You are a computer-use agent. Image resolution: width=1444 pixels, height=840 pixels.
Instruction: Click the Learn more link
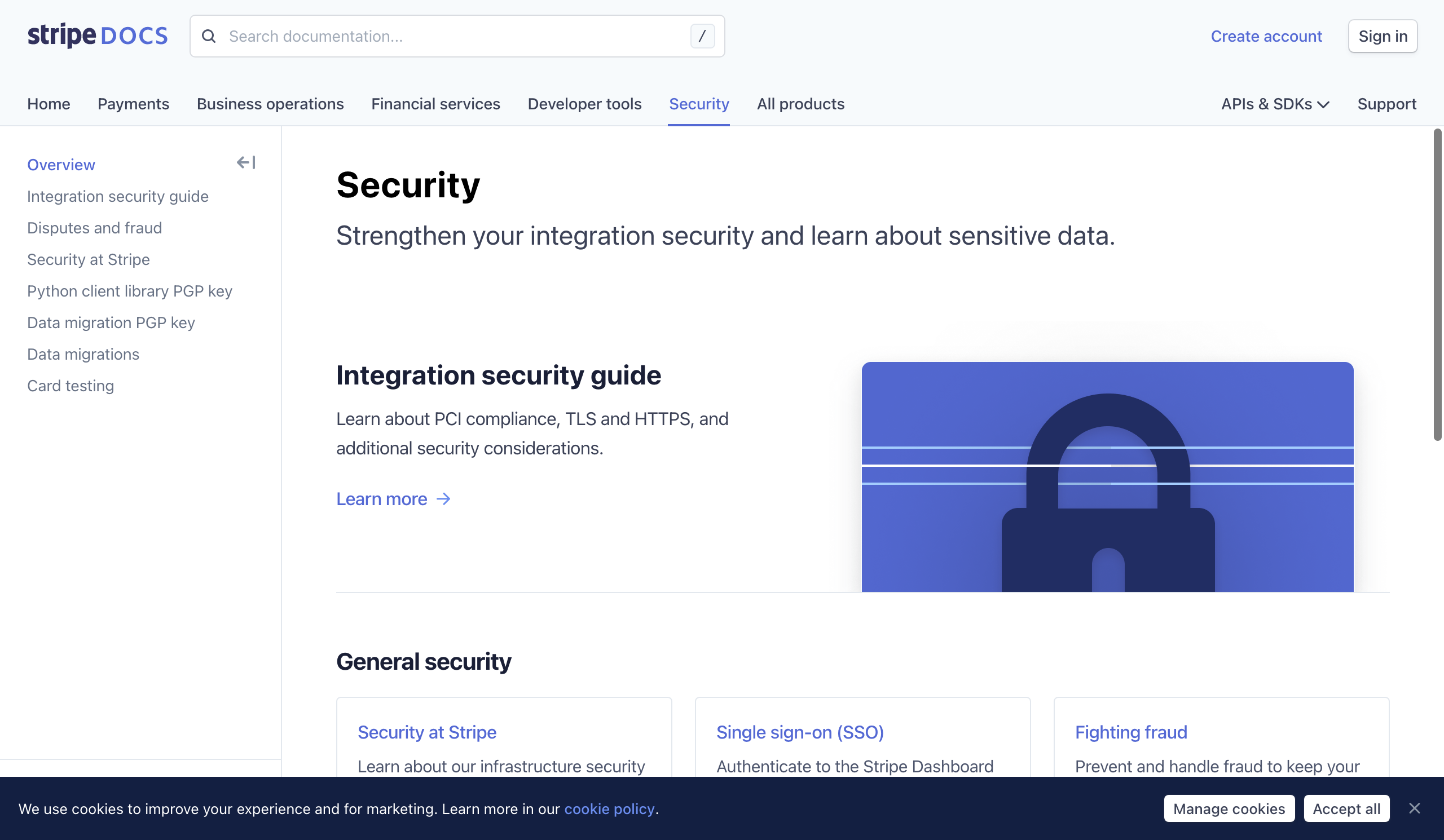pyautogui.click(x=382, y=499)
